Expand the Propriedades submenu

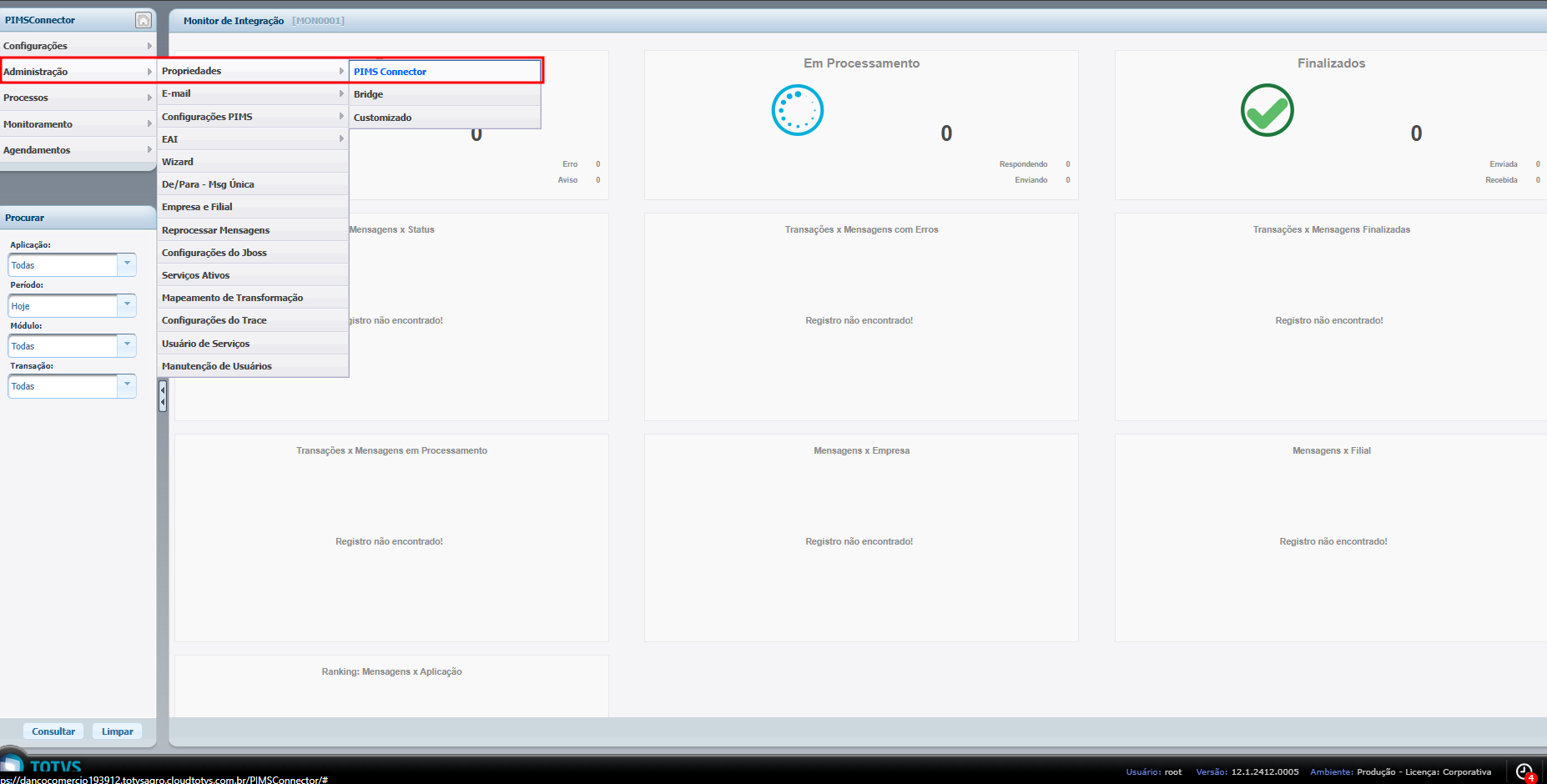[x=253, y=71]
